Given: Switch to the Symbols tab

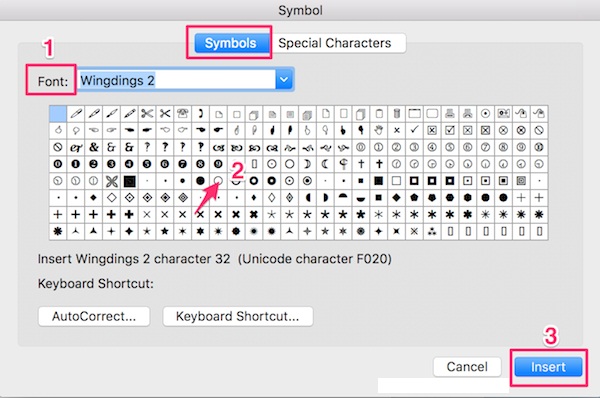Looking at the screenshot, I should (x=230, y=43).
